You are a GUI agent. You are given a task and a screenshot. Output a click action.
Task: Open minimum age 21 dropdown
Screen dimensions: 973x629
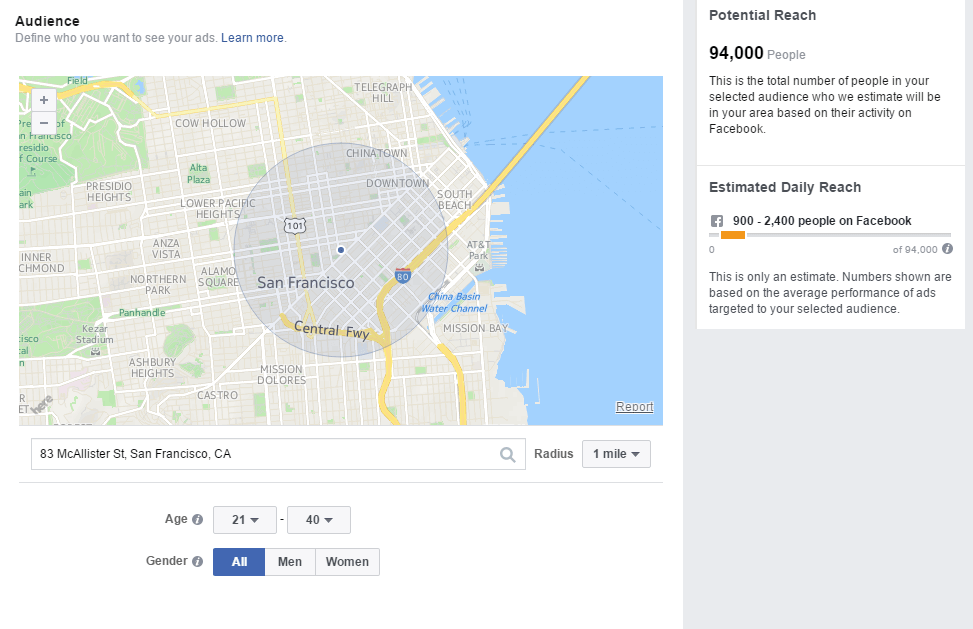point(245,520)
